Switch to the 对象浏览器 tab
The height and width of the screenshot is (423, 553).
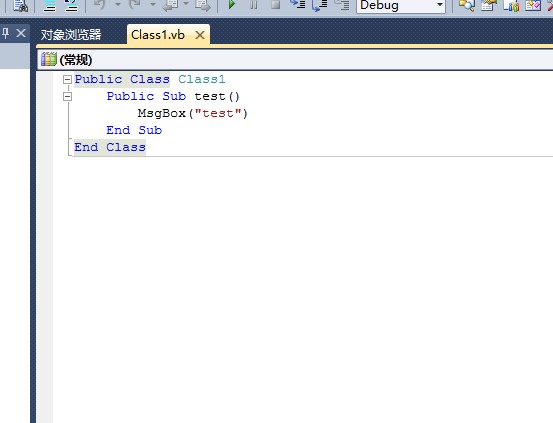click(71, 35)
